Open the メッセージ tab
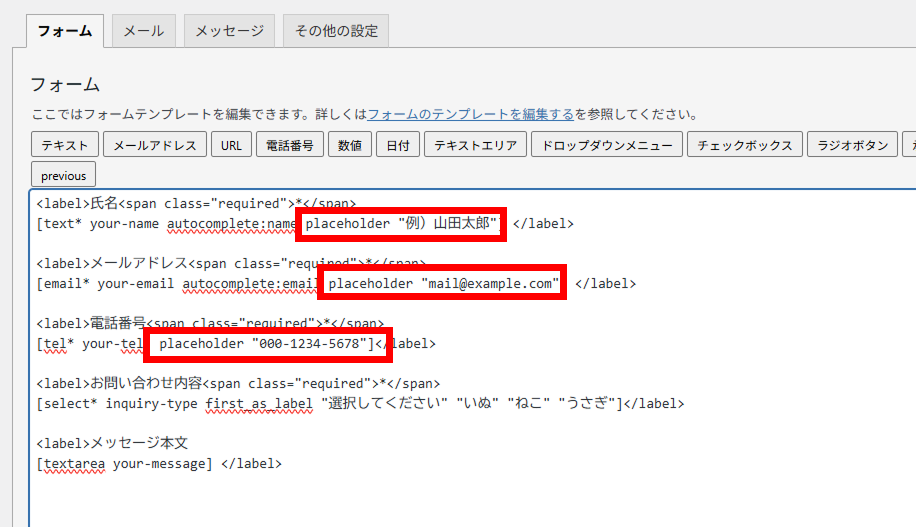 [x=229, y=31]
